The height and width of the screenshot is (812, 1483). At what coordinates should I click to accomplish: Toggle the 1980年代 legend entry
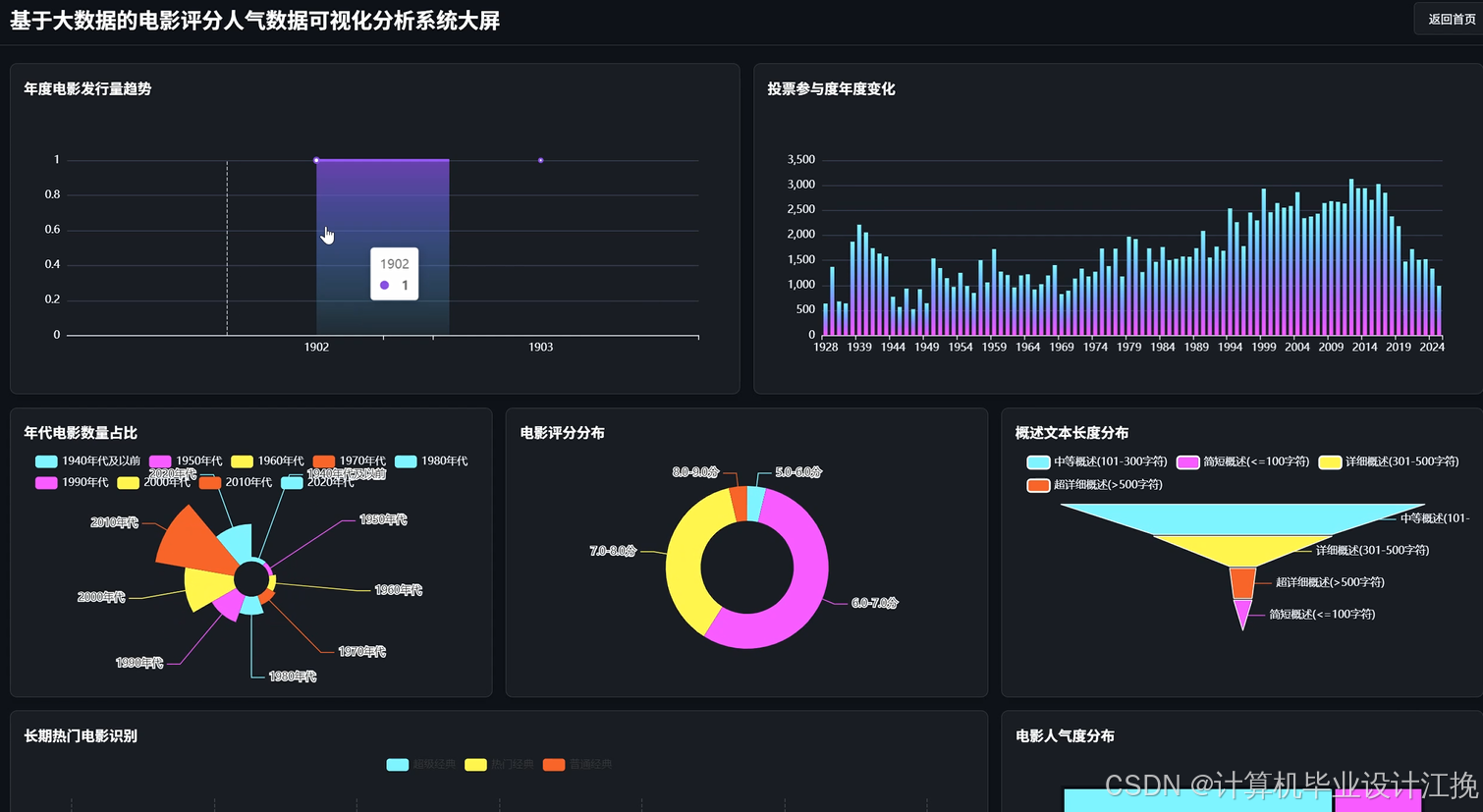tap(431, 461)
